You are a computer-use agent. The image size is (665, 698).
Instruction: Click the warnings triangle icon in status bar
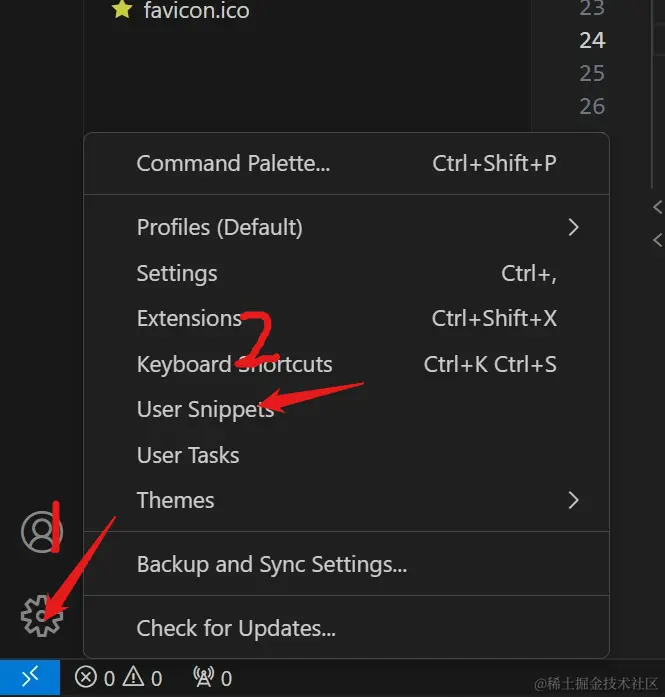[133, 678]
